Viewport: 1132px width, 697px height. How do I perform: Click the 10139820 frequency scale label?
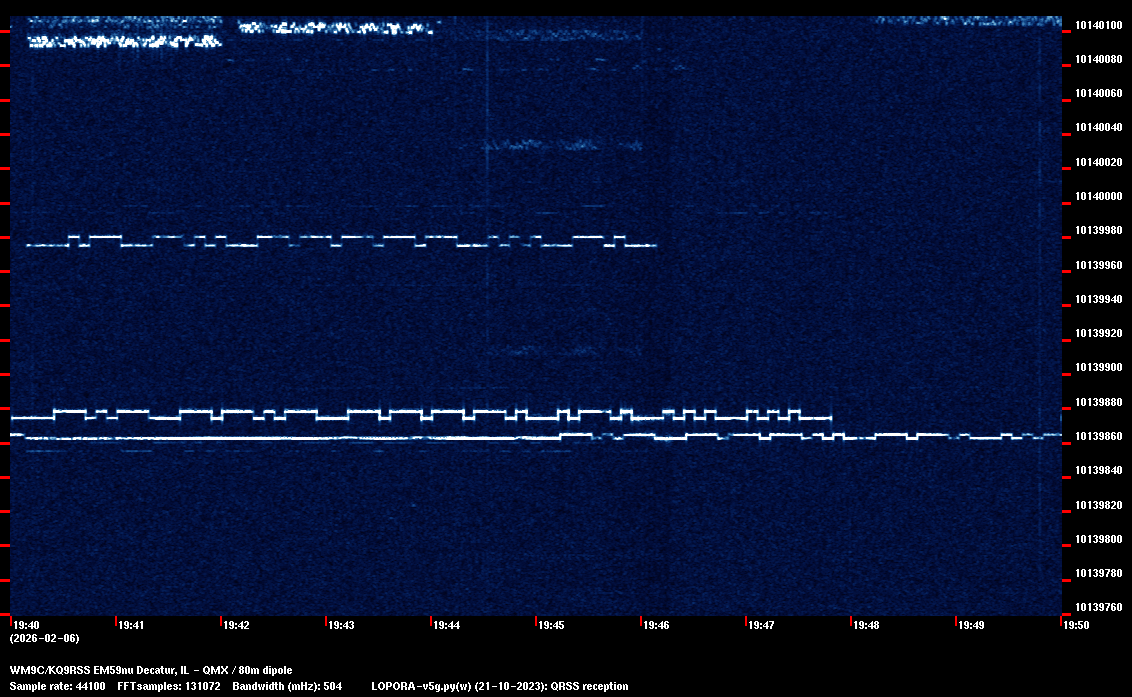[1098, 505]
